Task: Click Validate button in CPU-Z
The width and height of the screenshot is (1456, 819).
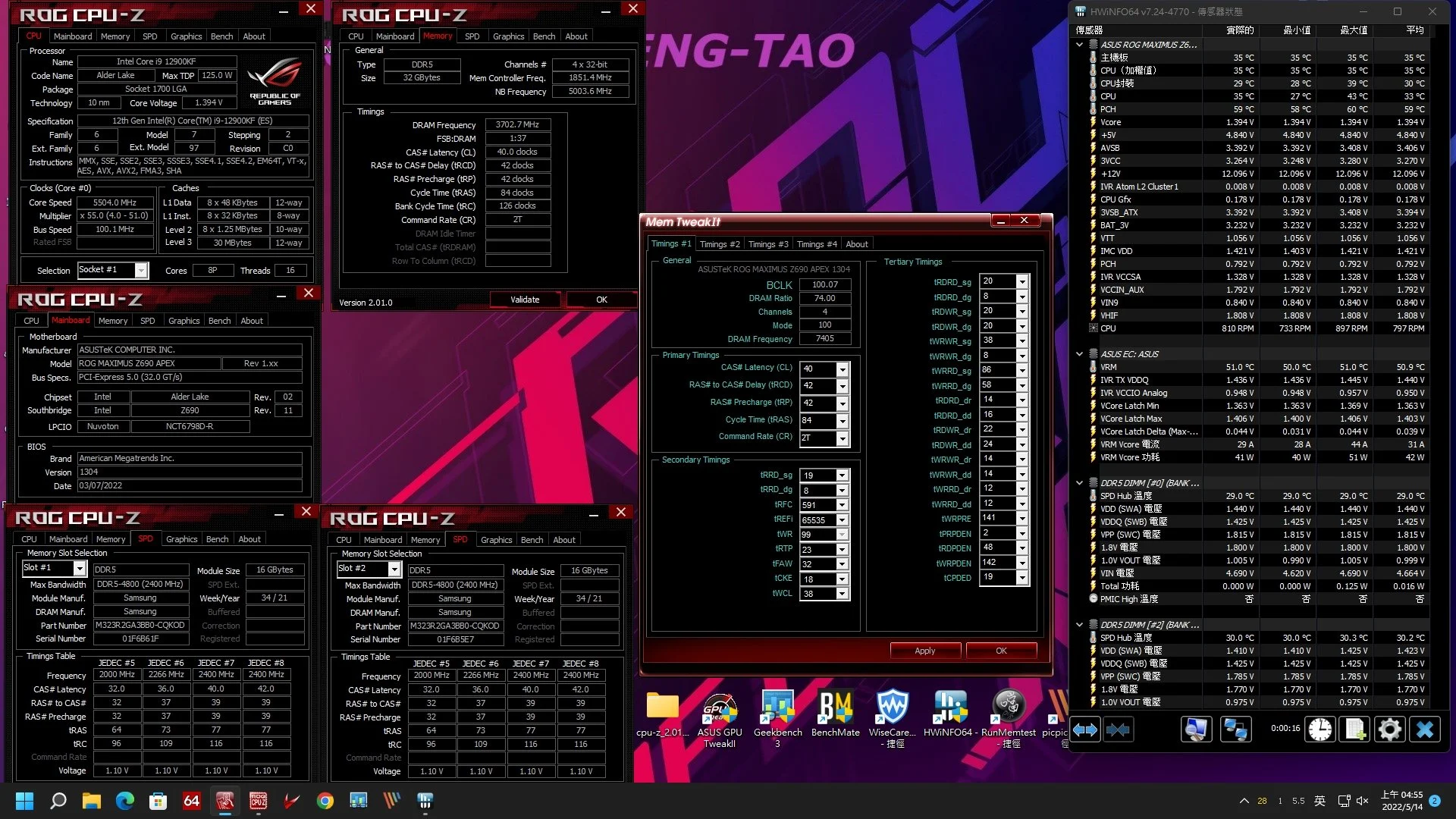Action: point(525,300)
